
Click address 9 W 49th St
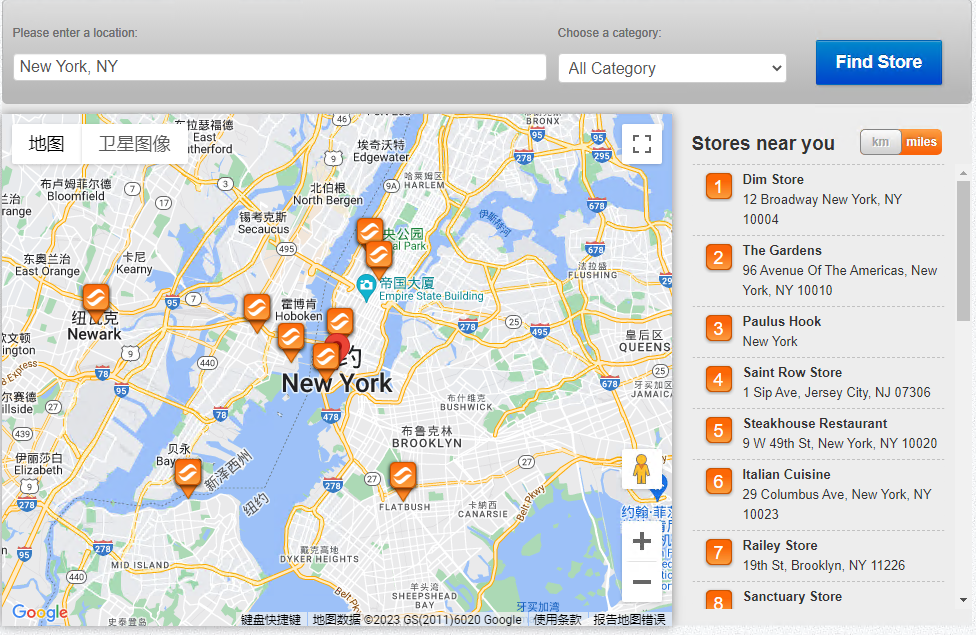coord(840,444)
